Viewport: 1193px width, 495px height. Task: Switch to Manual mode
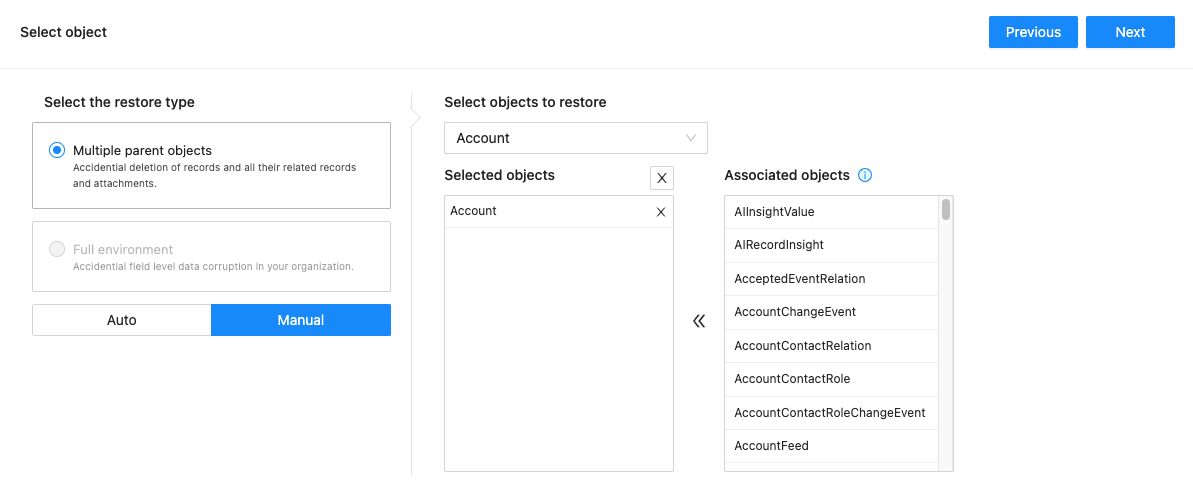[x=301, y=320]
